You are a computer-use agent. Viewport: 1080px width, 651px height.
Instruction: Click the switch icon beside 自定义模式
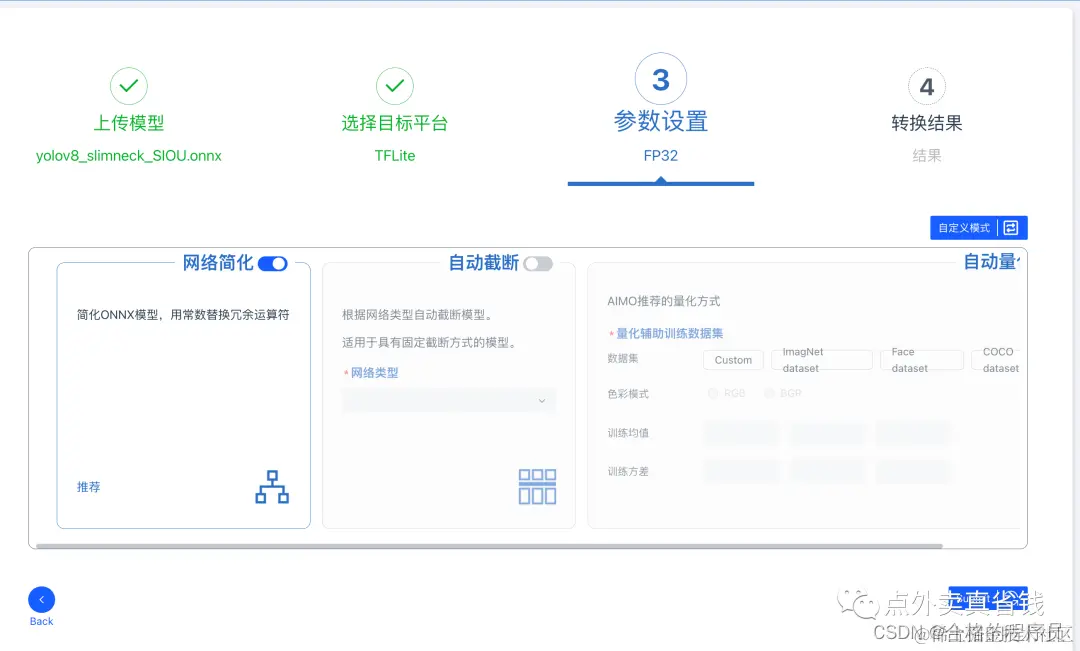1011,228
